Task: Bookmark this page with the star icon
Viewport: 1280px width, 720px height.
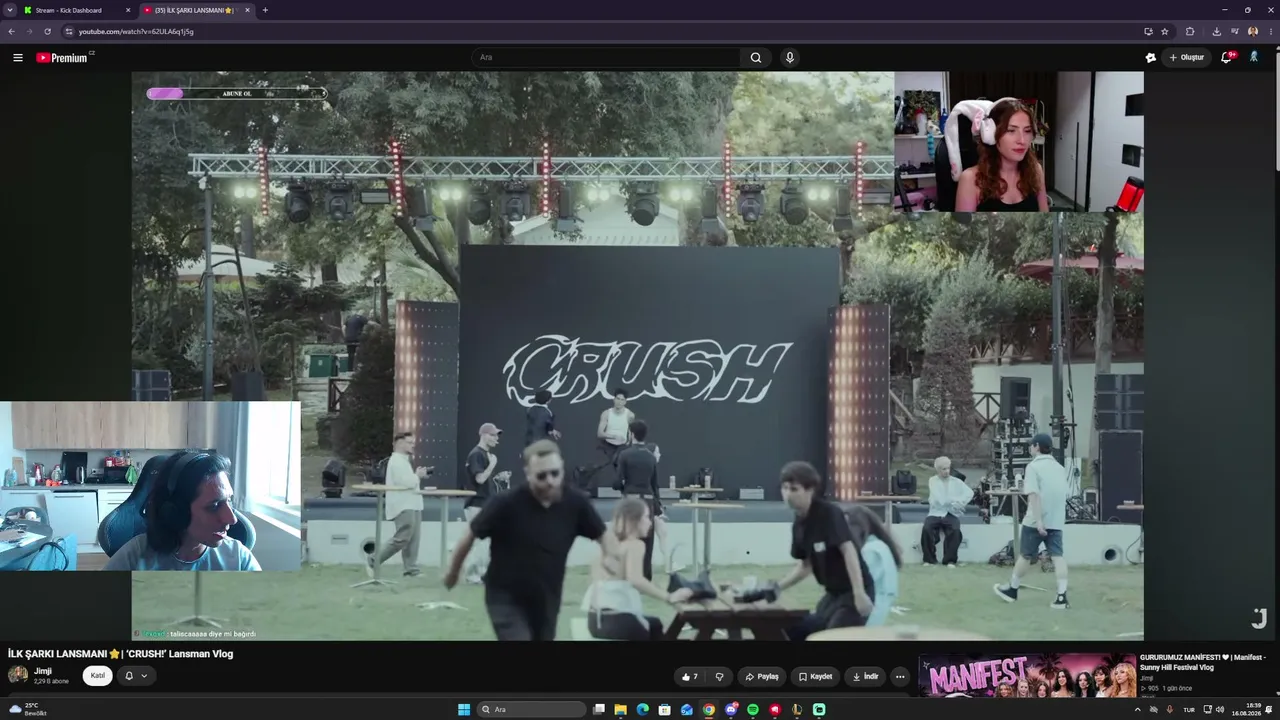Action: pos(1165,31)
